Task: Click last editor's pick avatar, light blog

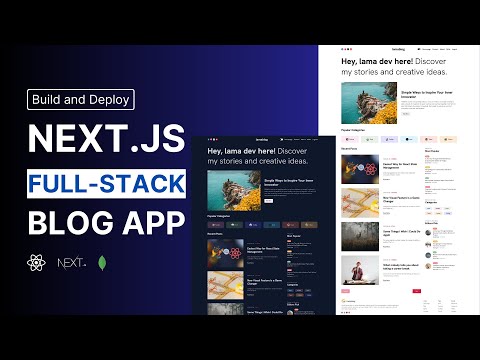Action: [428, 266]
